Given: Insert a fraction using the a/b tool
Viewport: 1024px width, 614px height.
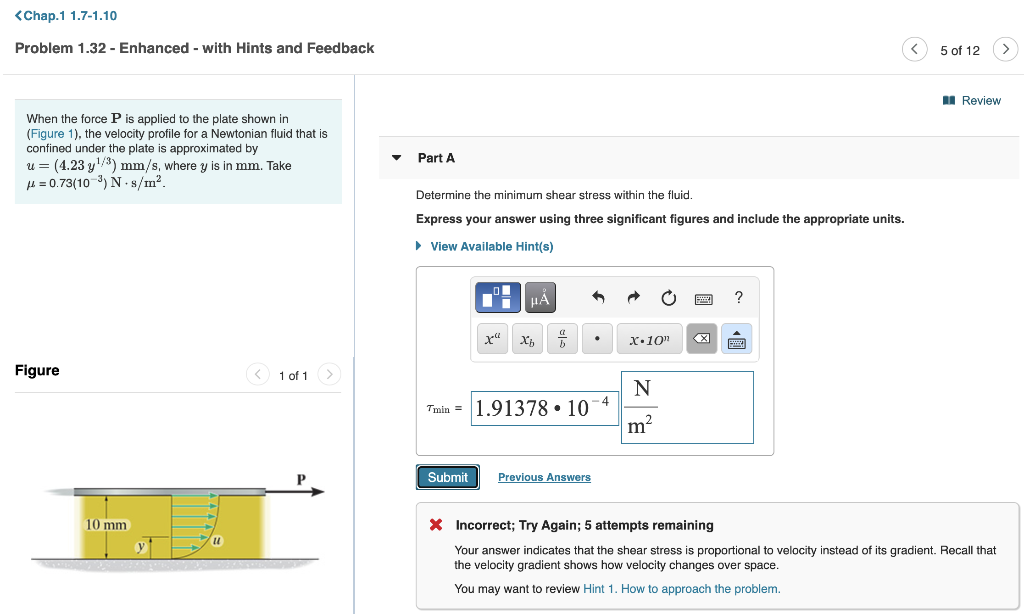Looking at the screenshot, I should [x=562, y=338].
